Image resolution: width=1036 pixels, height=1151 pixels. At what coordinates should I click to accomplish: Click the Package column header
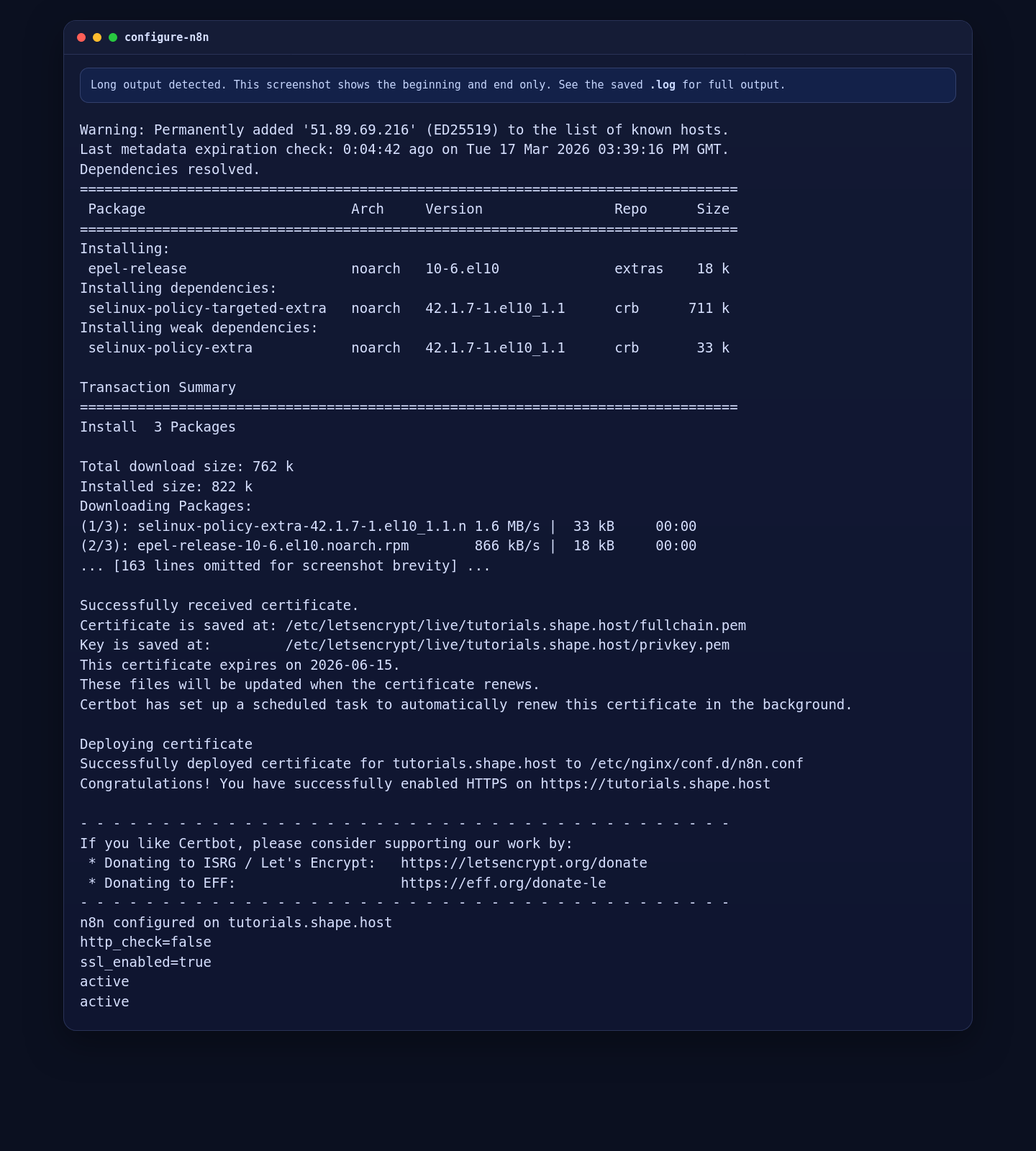pos(117,209)
